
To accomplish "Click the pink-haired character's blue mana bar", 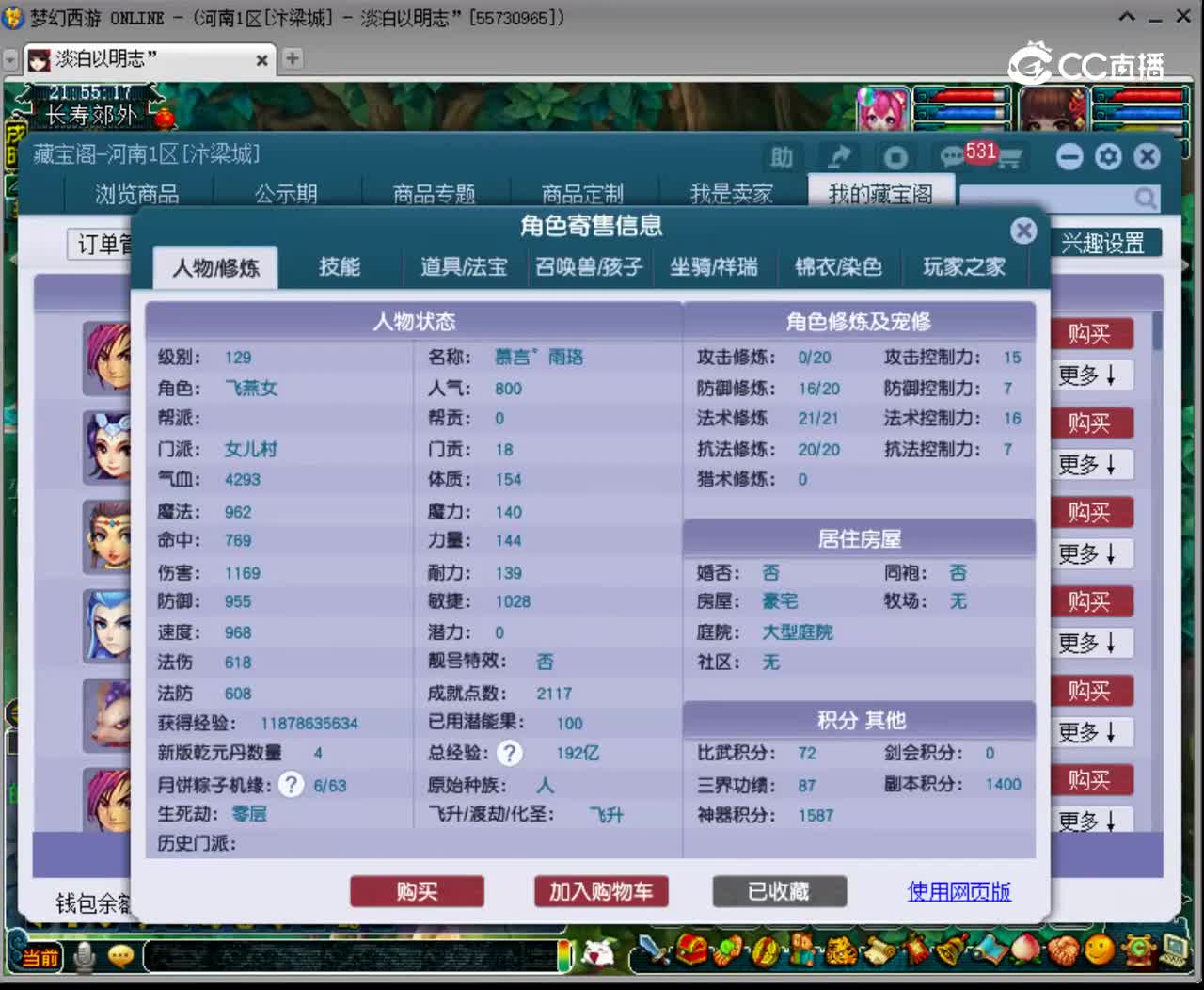I will pos(962,114).
